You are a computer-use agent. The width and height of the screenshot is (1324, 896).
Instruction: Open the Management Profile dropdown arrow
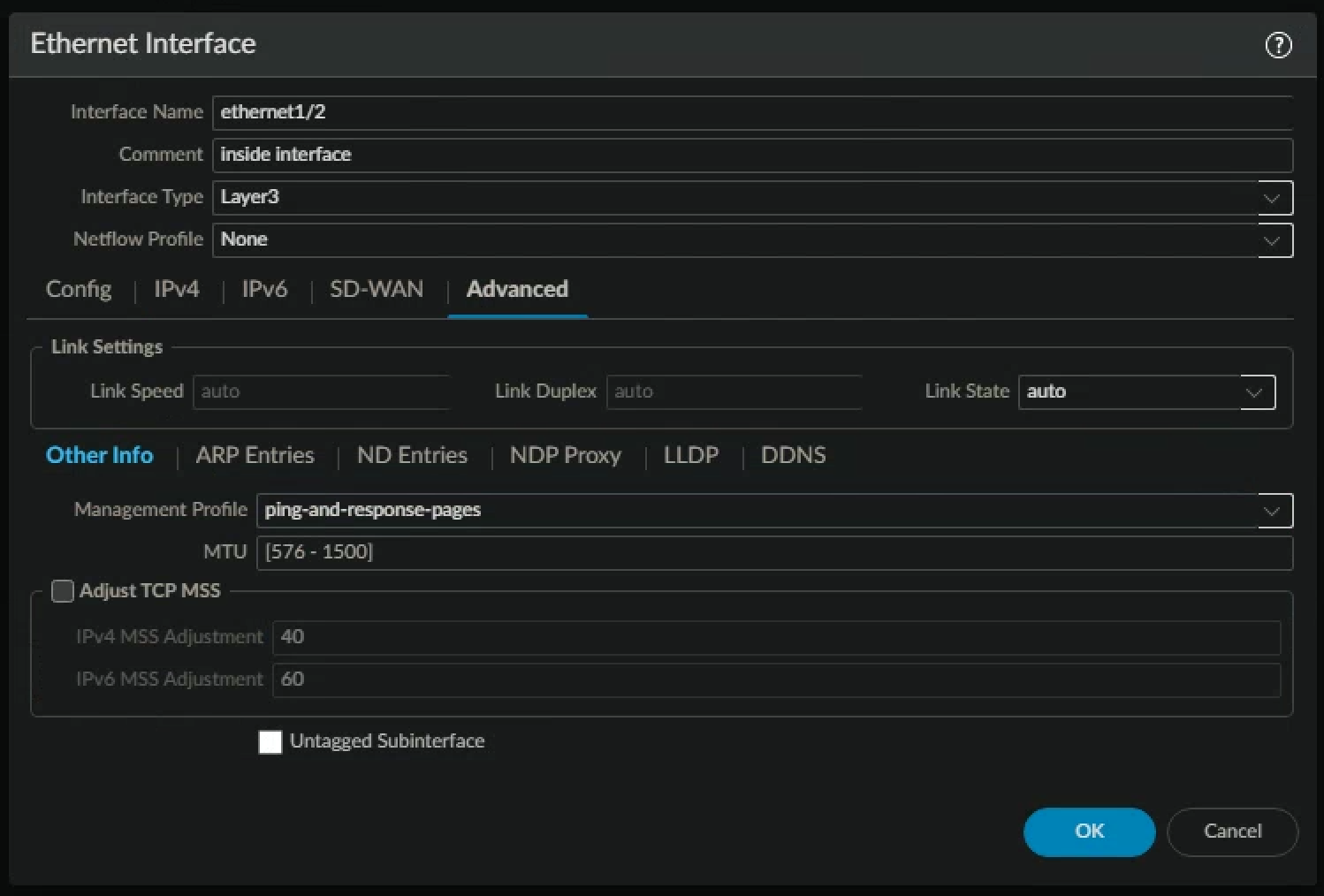(x=1273, y=511)
